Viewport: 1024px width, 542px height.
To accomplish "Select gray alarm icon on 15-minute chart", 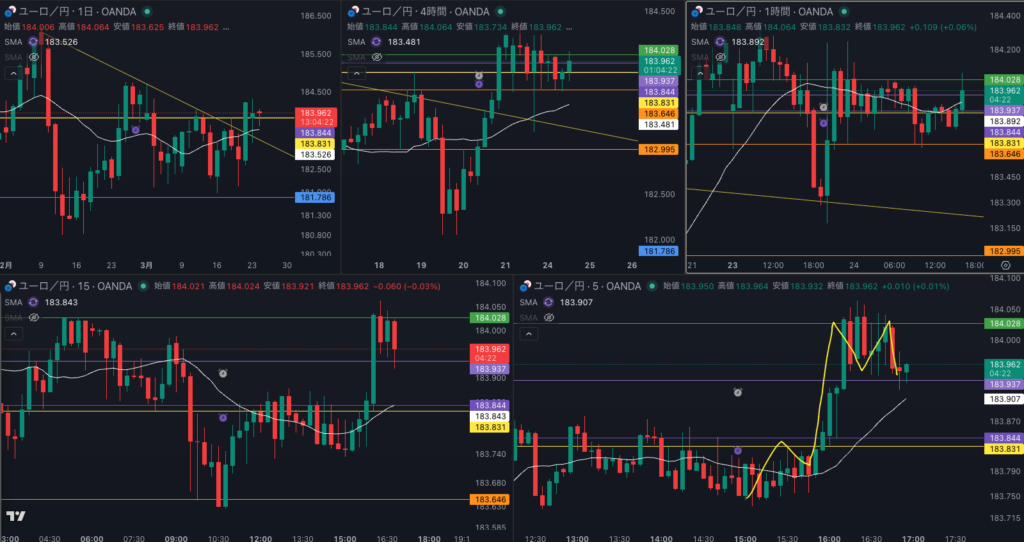I will 223,374.
